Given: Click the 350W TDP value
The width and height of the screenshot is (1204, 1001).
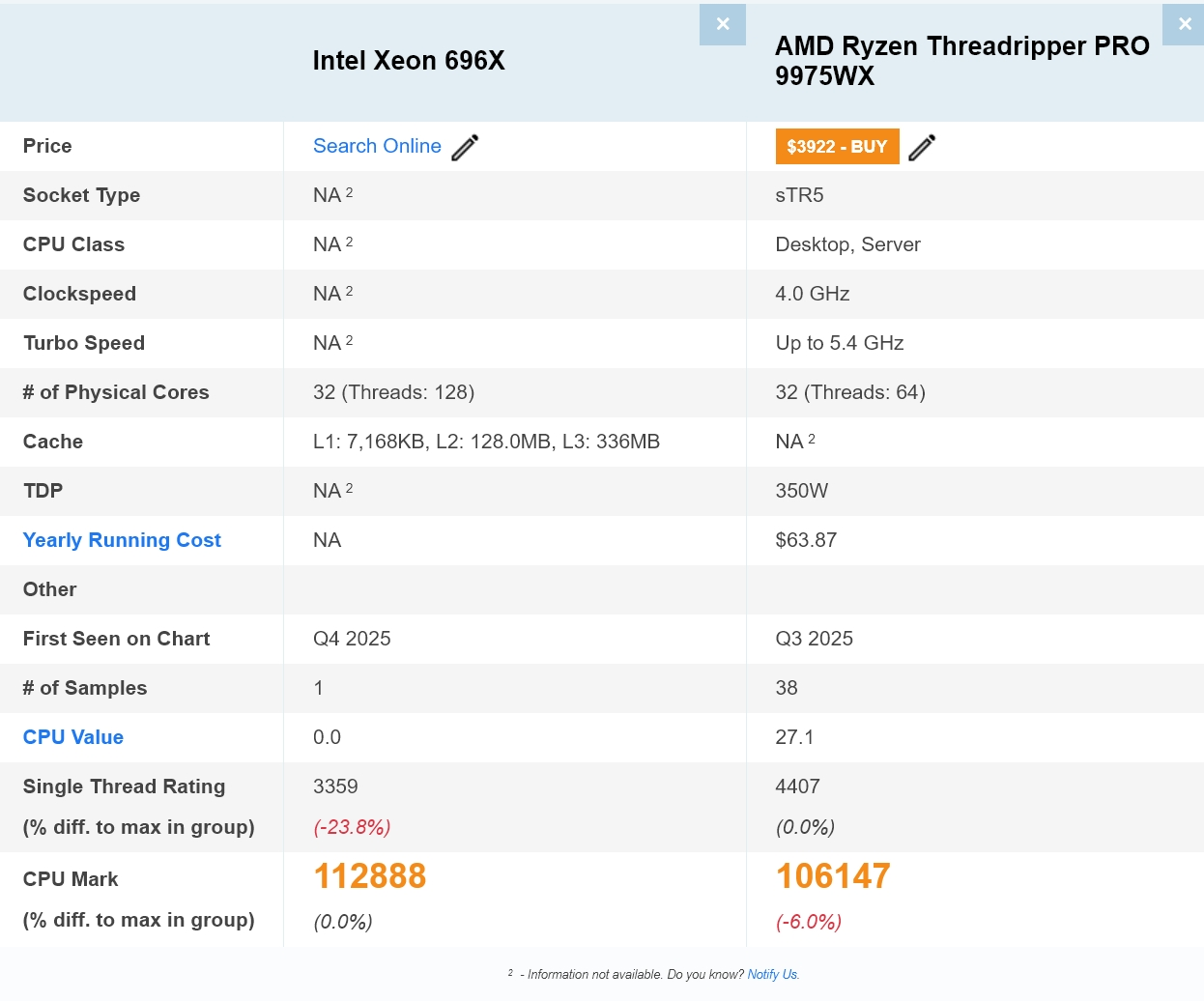Looking at the screenshot, I should tap(802, 491).
